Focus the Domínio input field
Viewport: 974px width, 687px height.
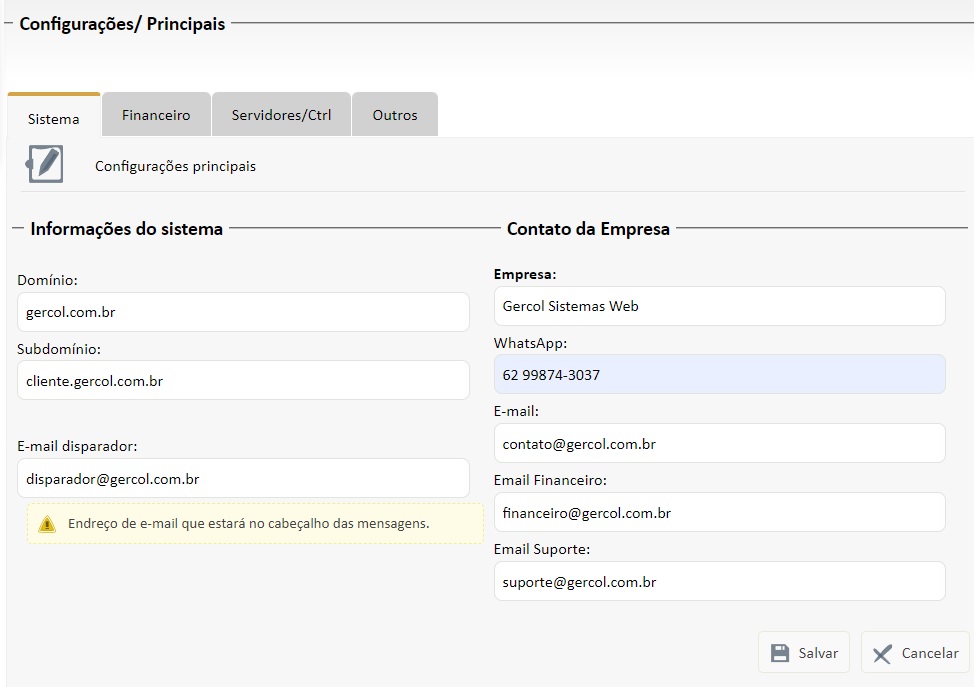(x=243, y=312)
